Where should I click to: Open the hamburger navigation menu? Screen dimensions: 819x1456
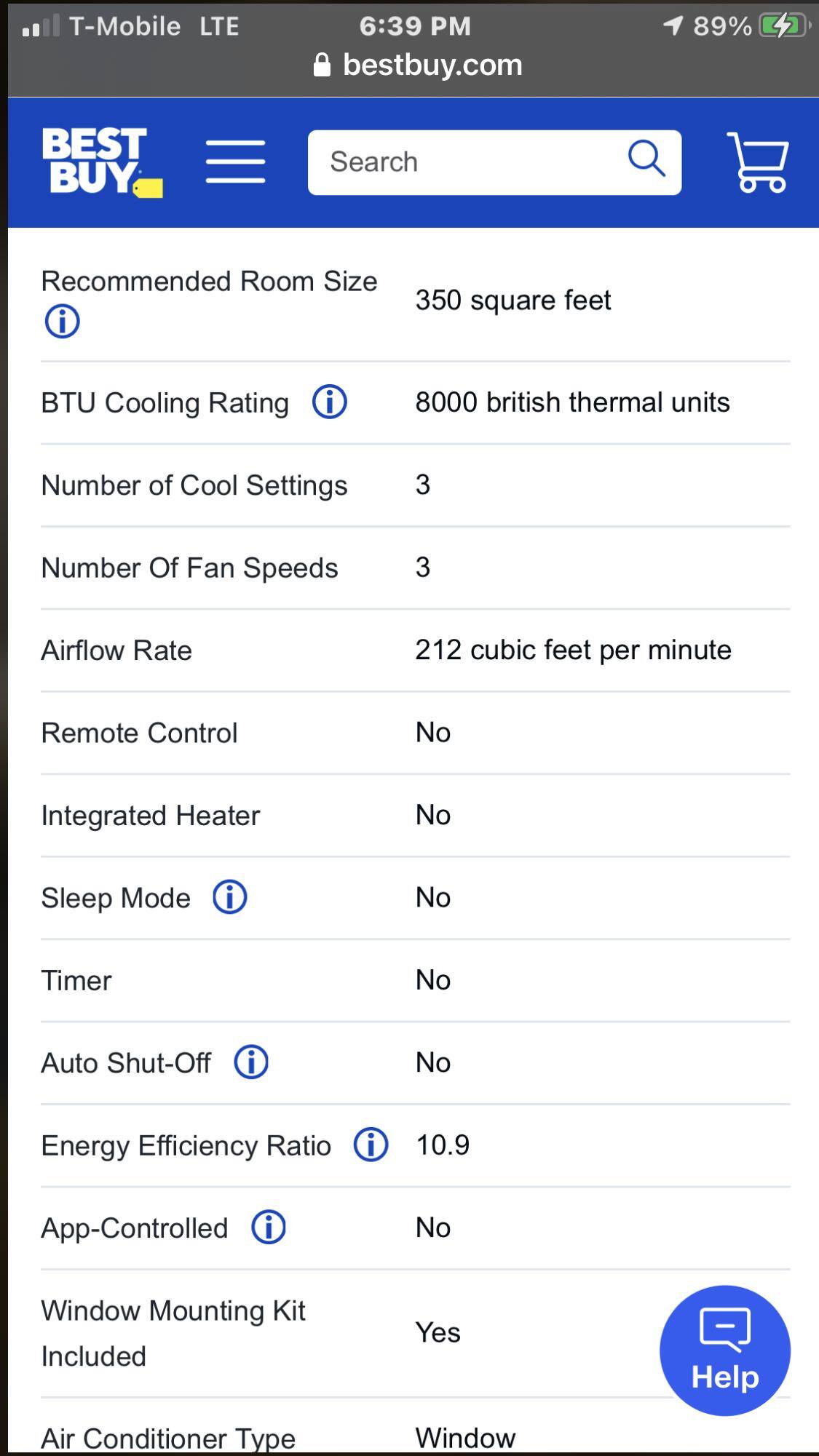[x=235, y=162]
